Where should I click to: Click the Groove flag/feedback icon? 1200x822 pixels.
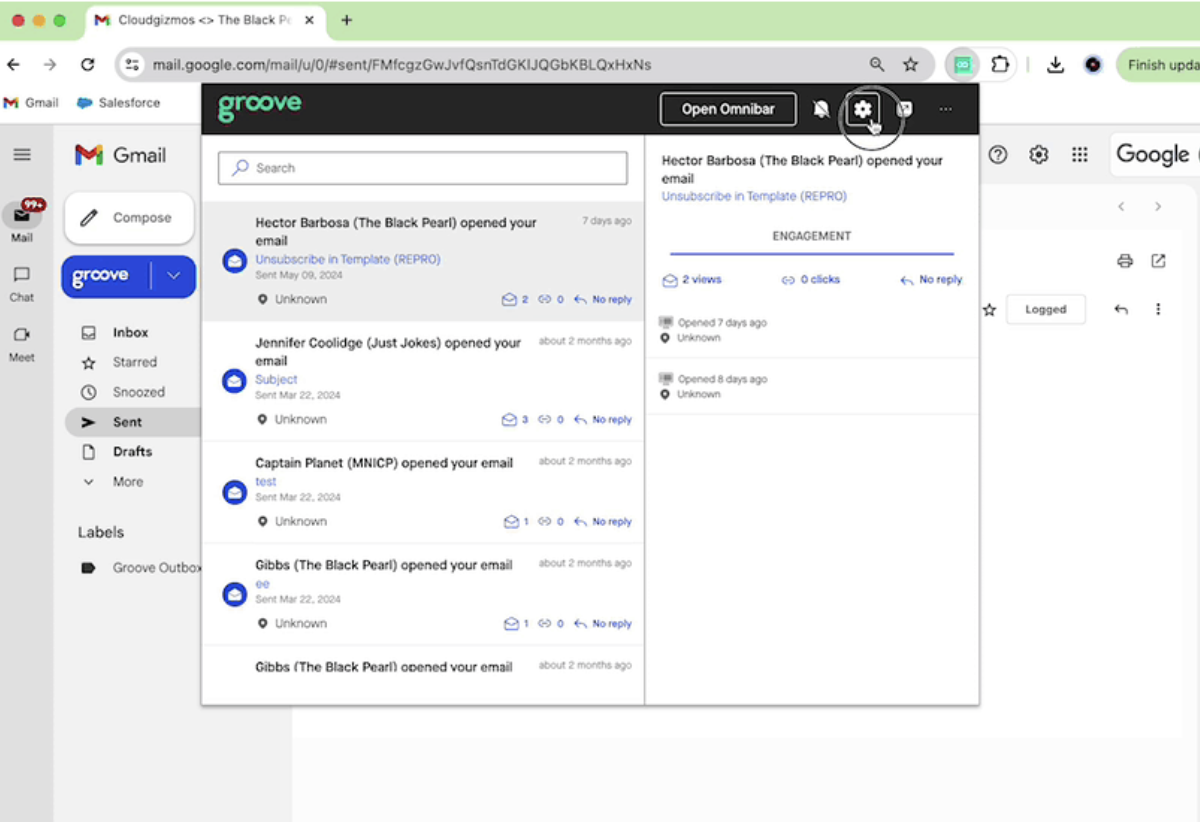tap(904, 109)
